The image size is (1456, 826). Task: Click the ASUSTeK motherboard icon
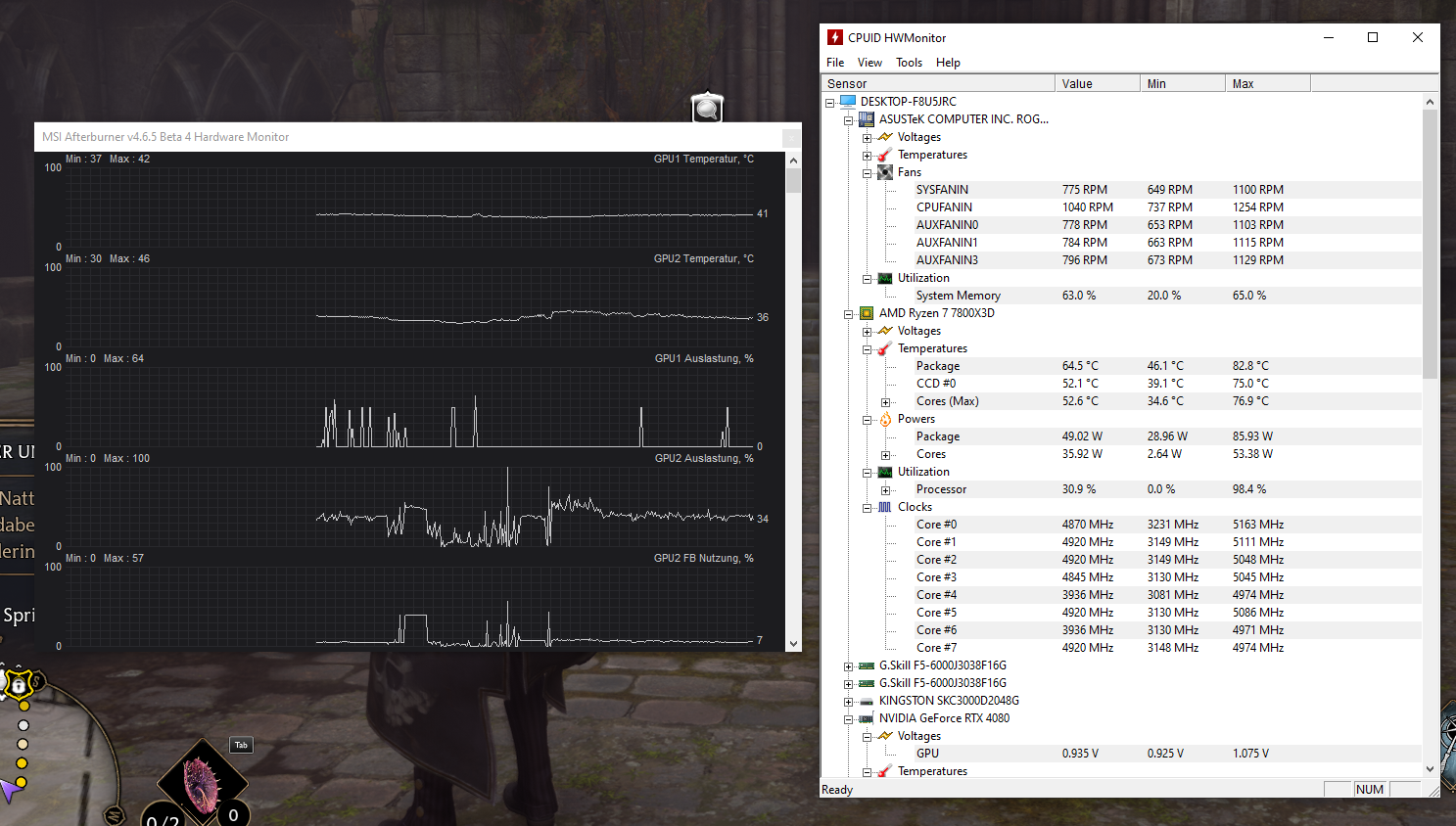pos(866,119)
